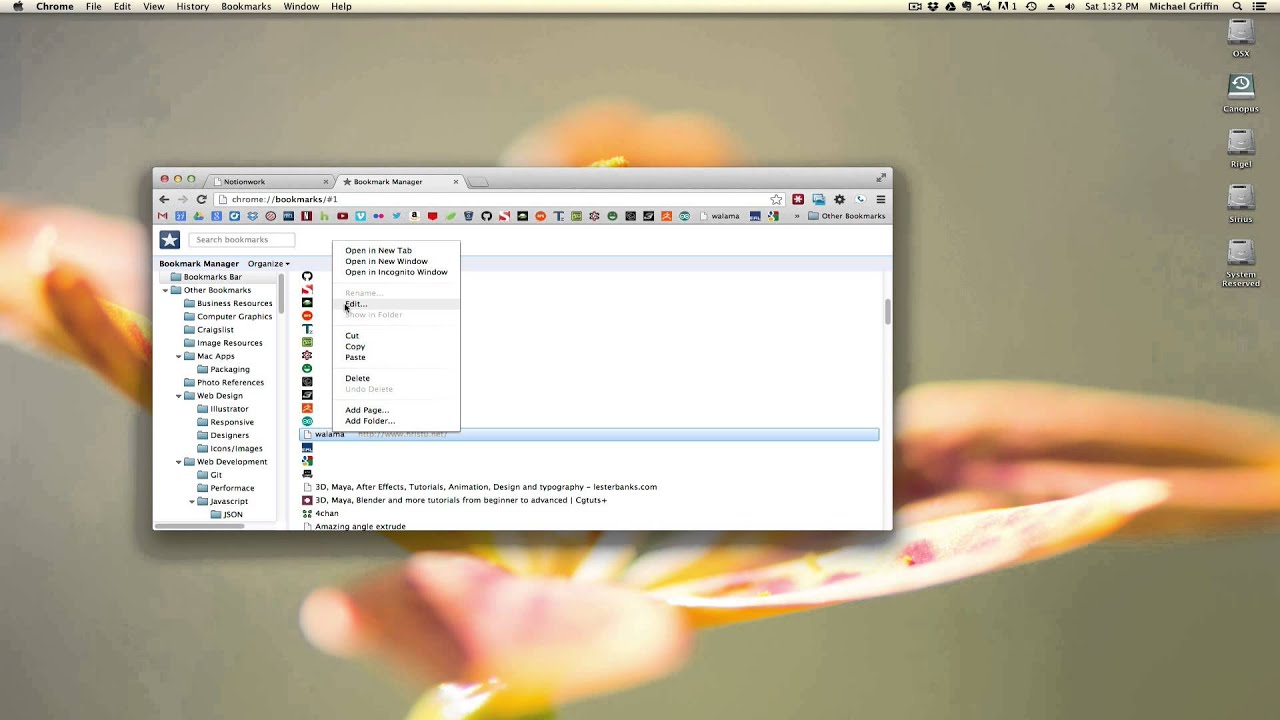Select the 4chan bookmark row
Viewport: 1280px width, 720px height.
[590, 513]
